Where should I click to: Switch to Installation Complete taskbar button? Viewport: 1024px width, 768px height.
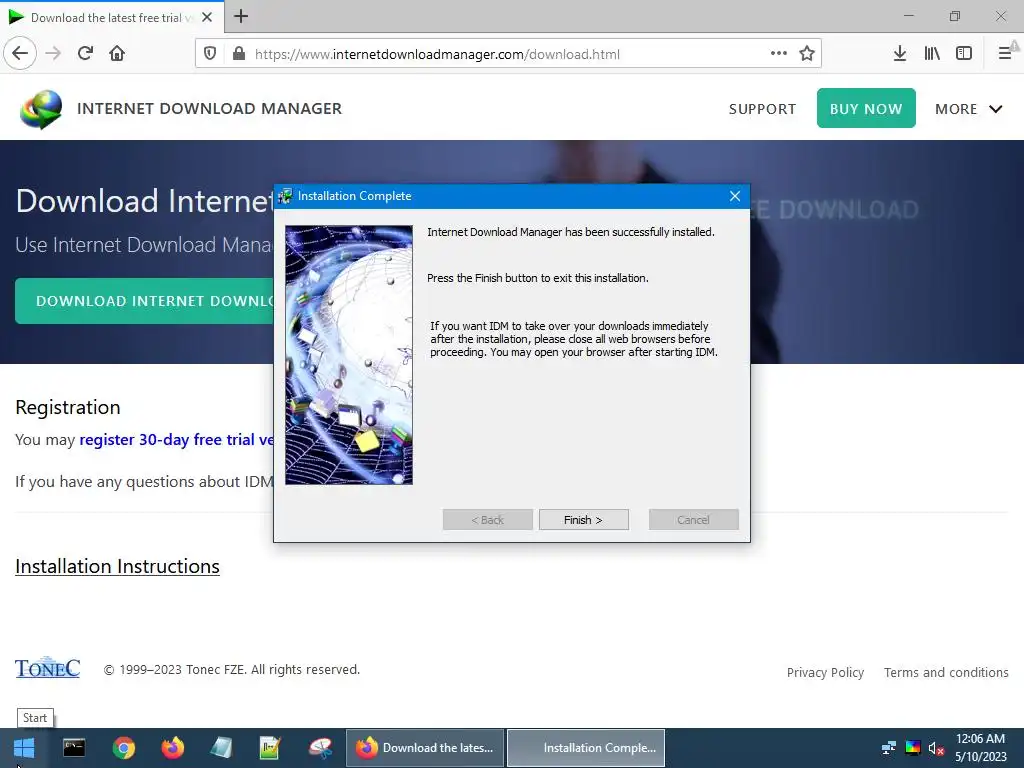tap(586, 748)
